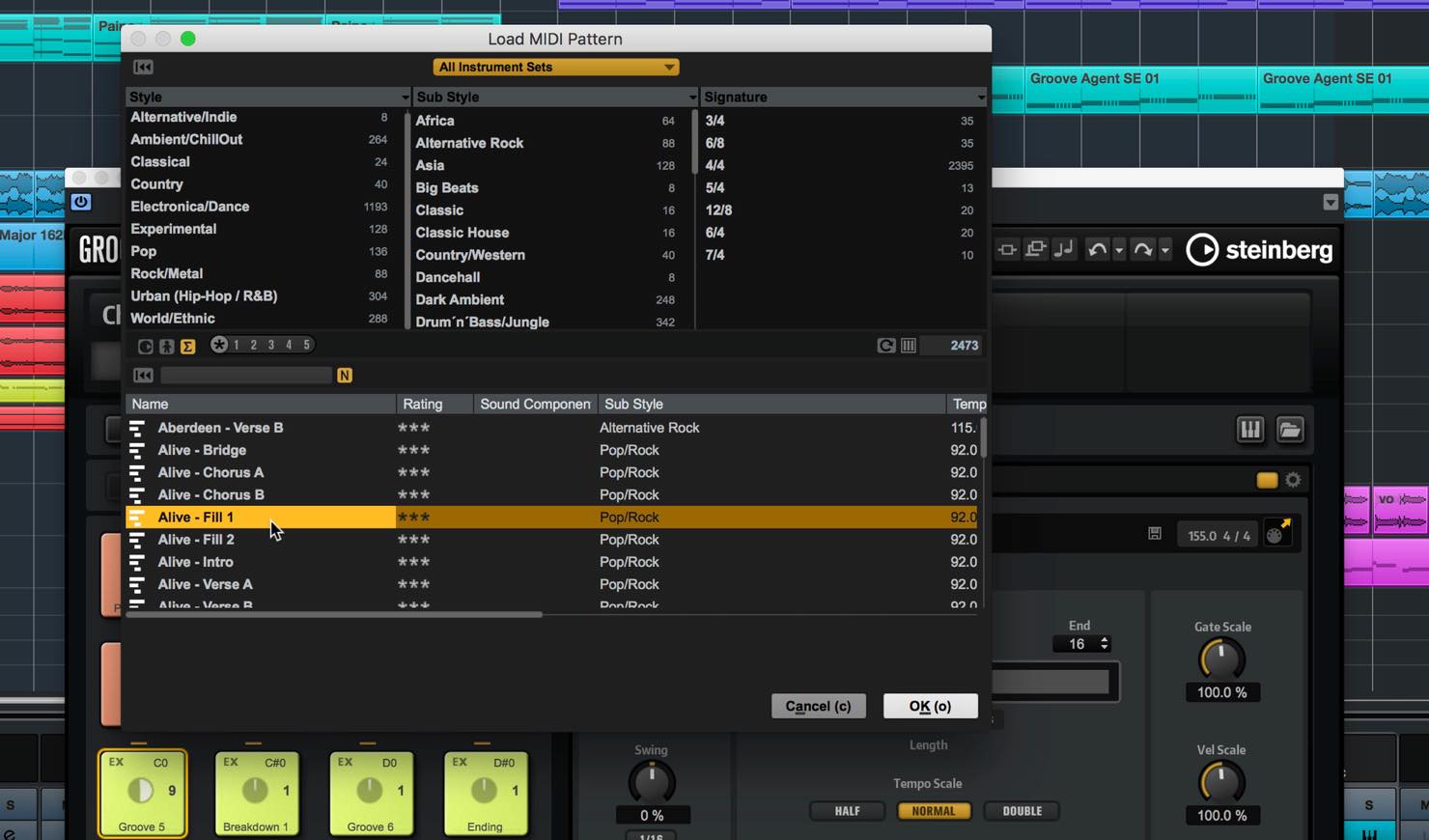Open the Sub Style column dropdown arrow

pos(691,98)
